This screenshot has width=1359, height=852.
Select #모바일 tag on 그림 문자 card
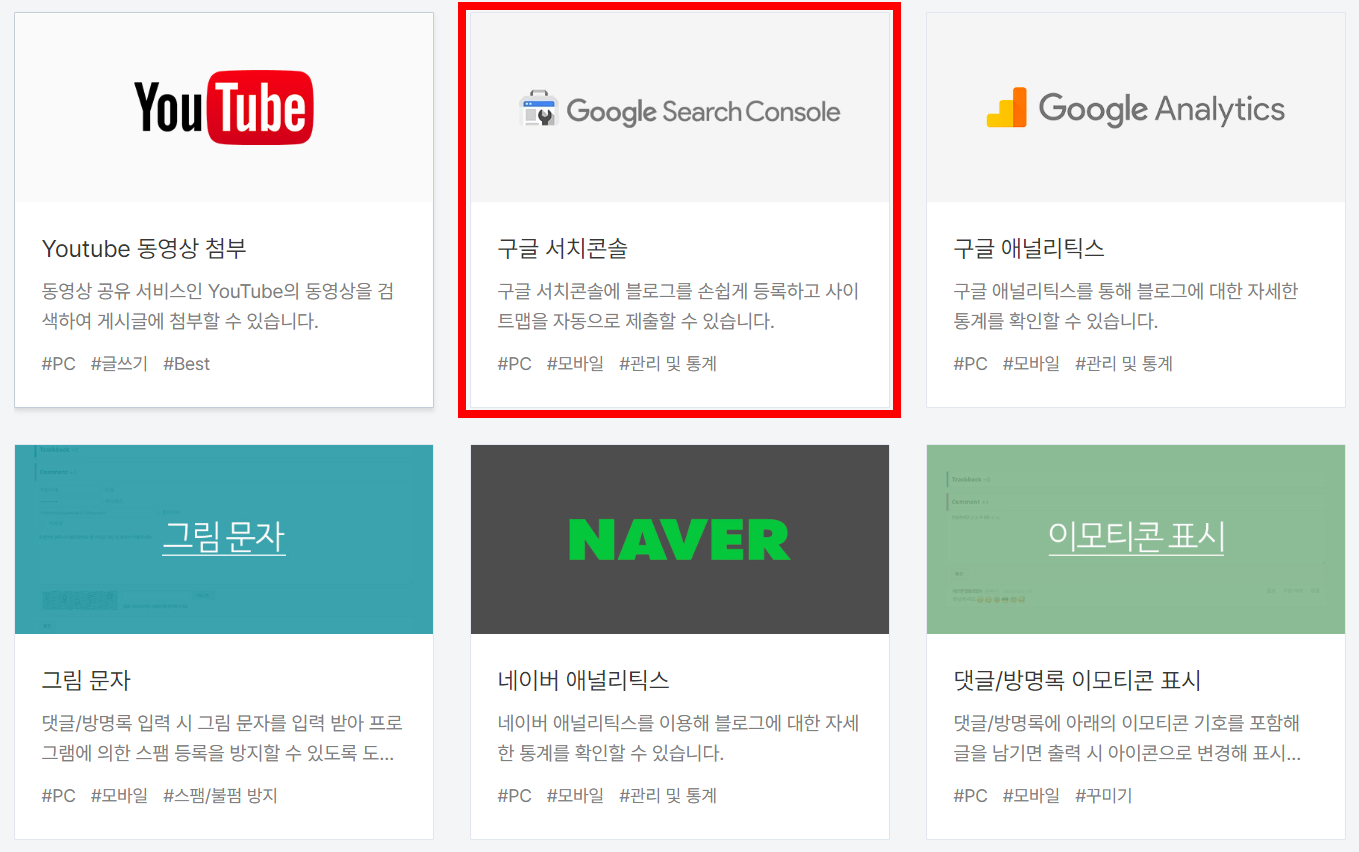tap(119, 796)
